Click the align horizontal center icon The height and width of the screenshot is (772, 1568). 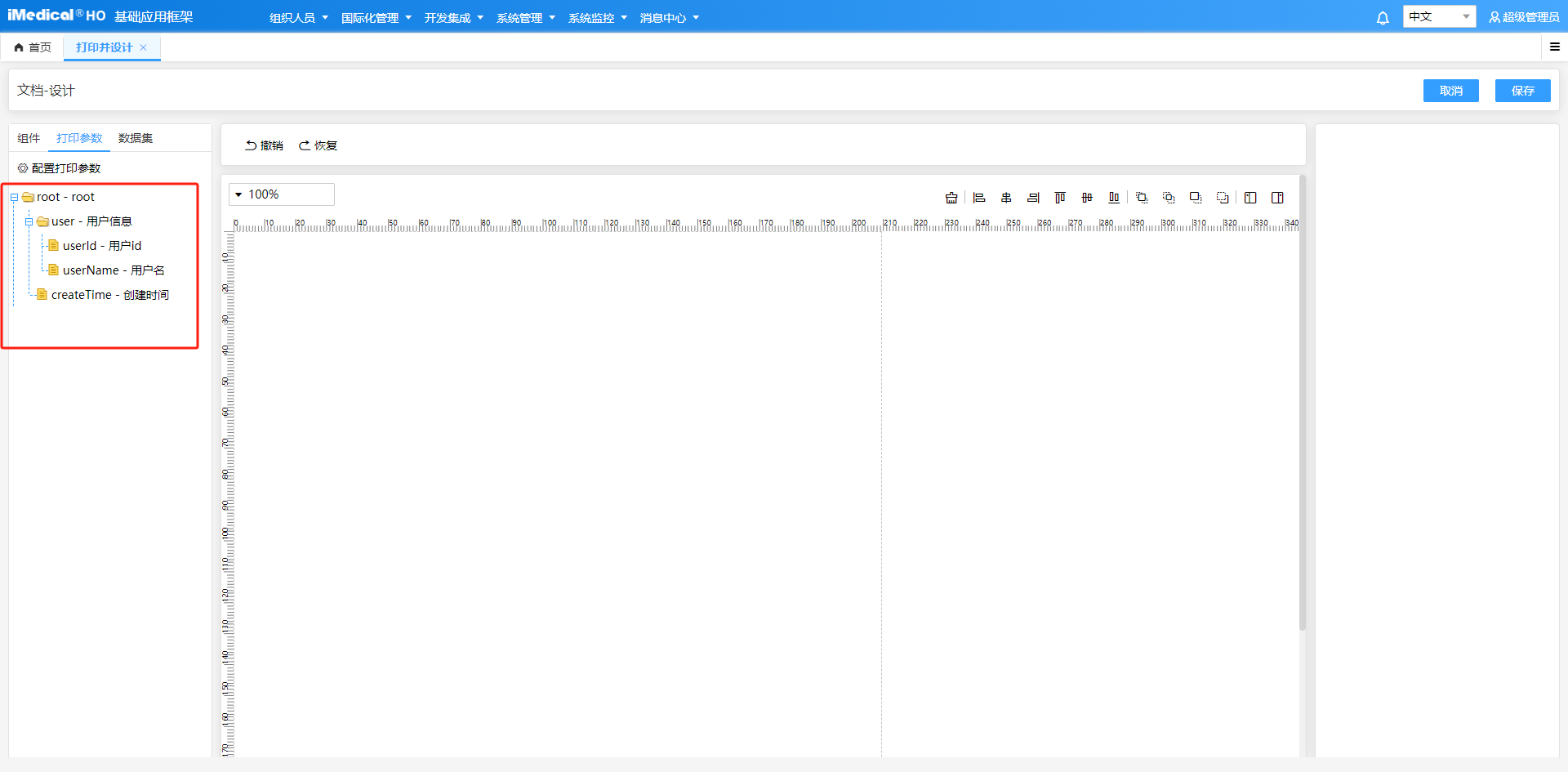tap(1006, 198)
